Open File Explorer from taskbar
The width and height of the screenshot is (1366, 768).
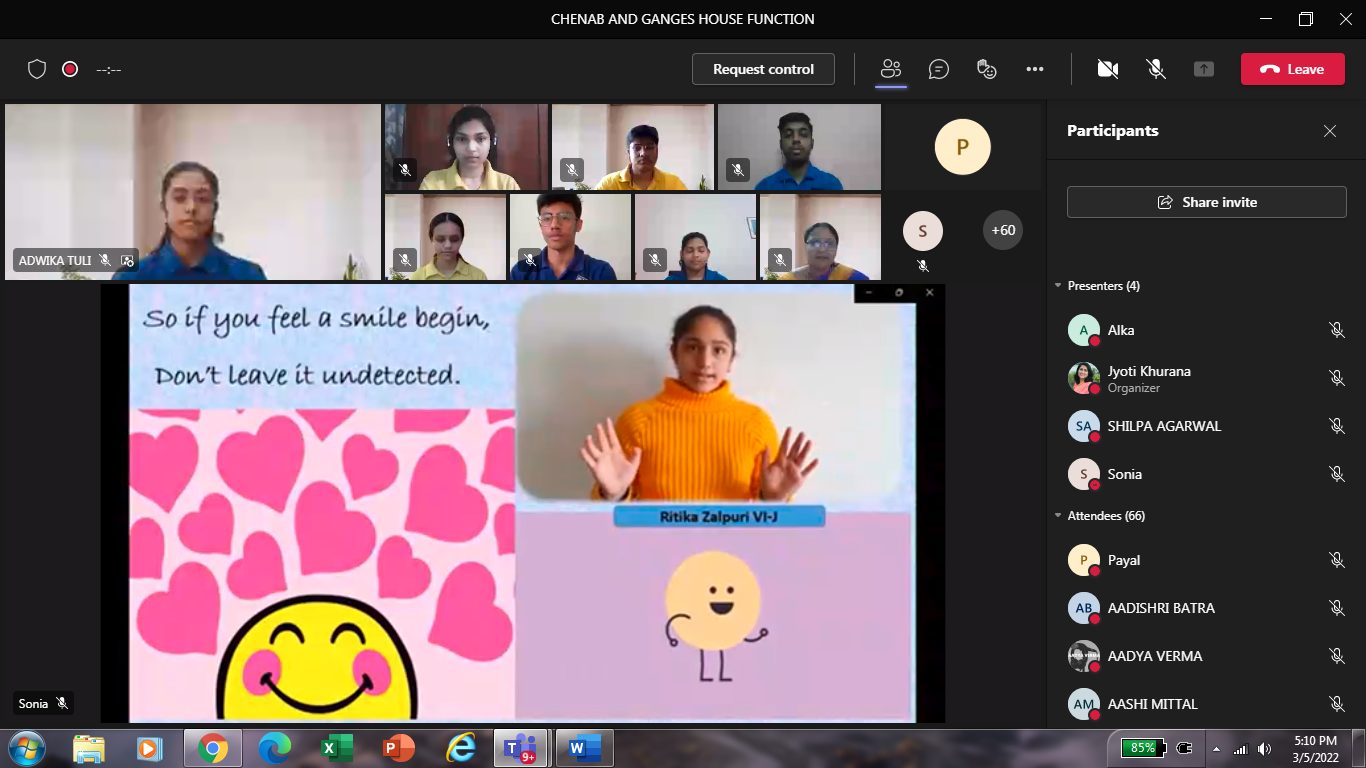click(89, 747)
